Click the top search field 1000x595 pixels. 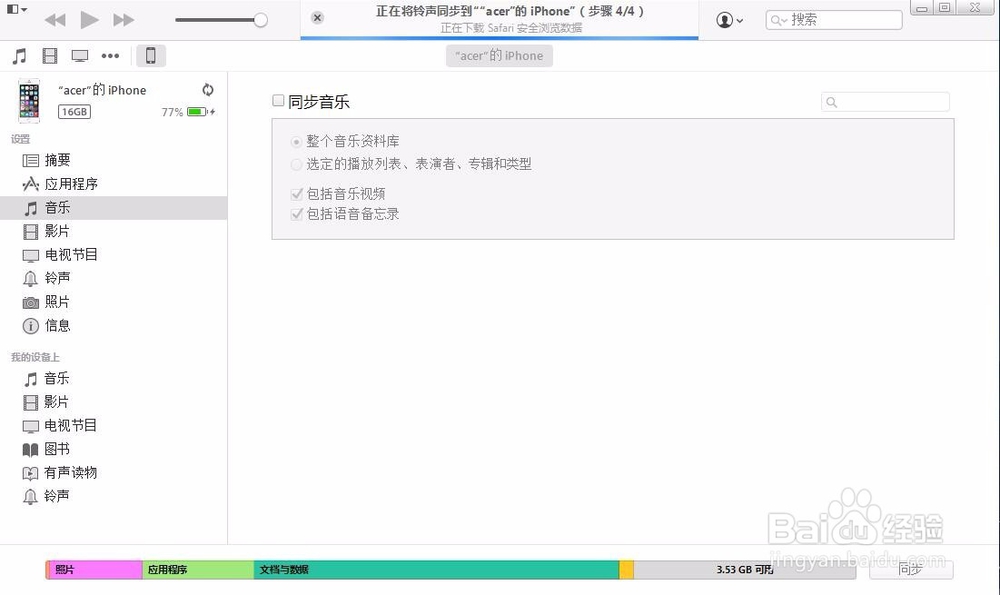tap(834, 20)
